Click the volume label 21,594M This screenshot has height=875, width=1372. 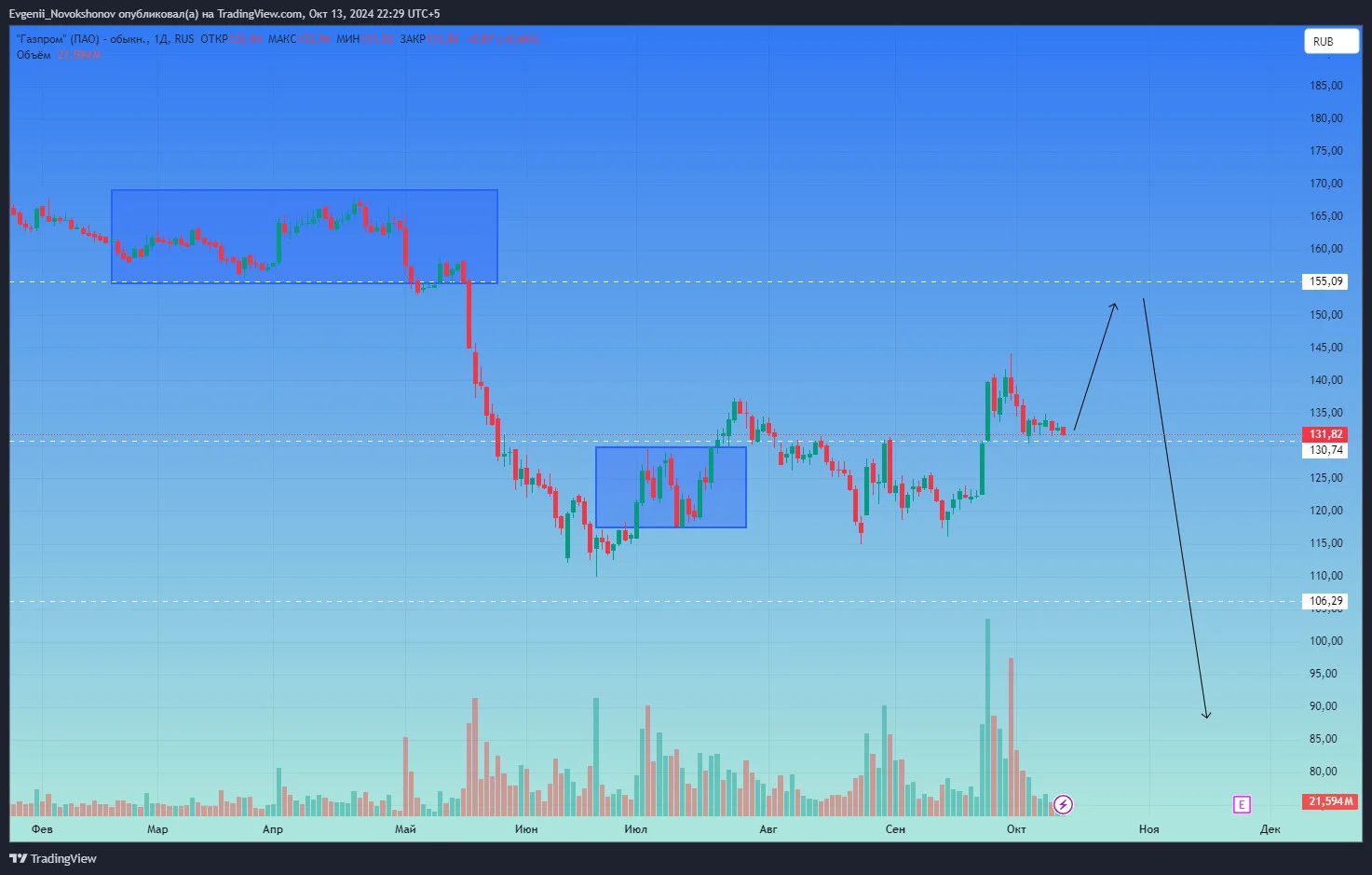click(1331, 801)
